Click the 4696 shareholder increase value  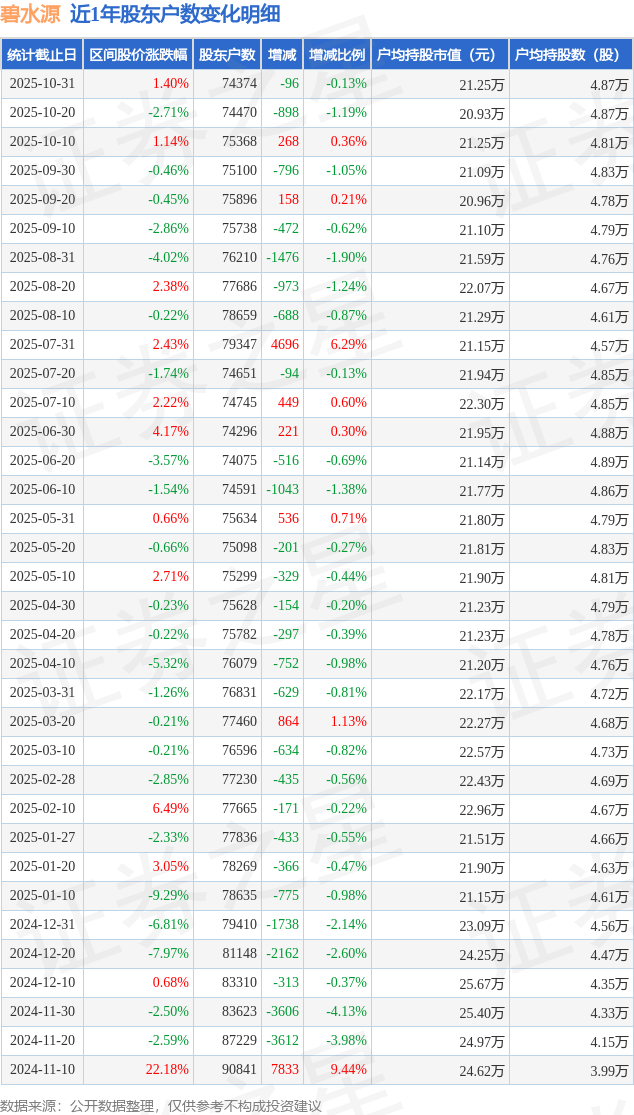[x=284, y=345]
